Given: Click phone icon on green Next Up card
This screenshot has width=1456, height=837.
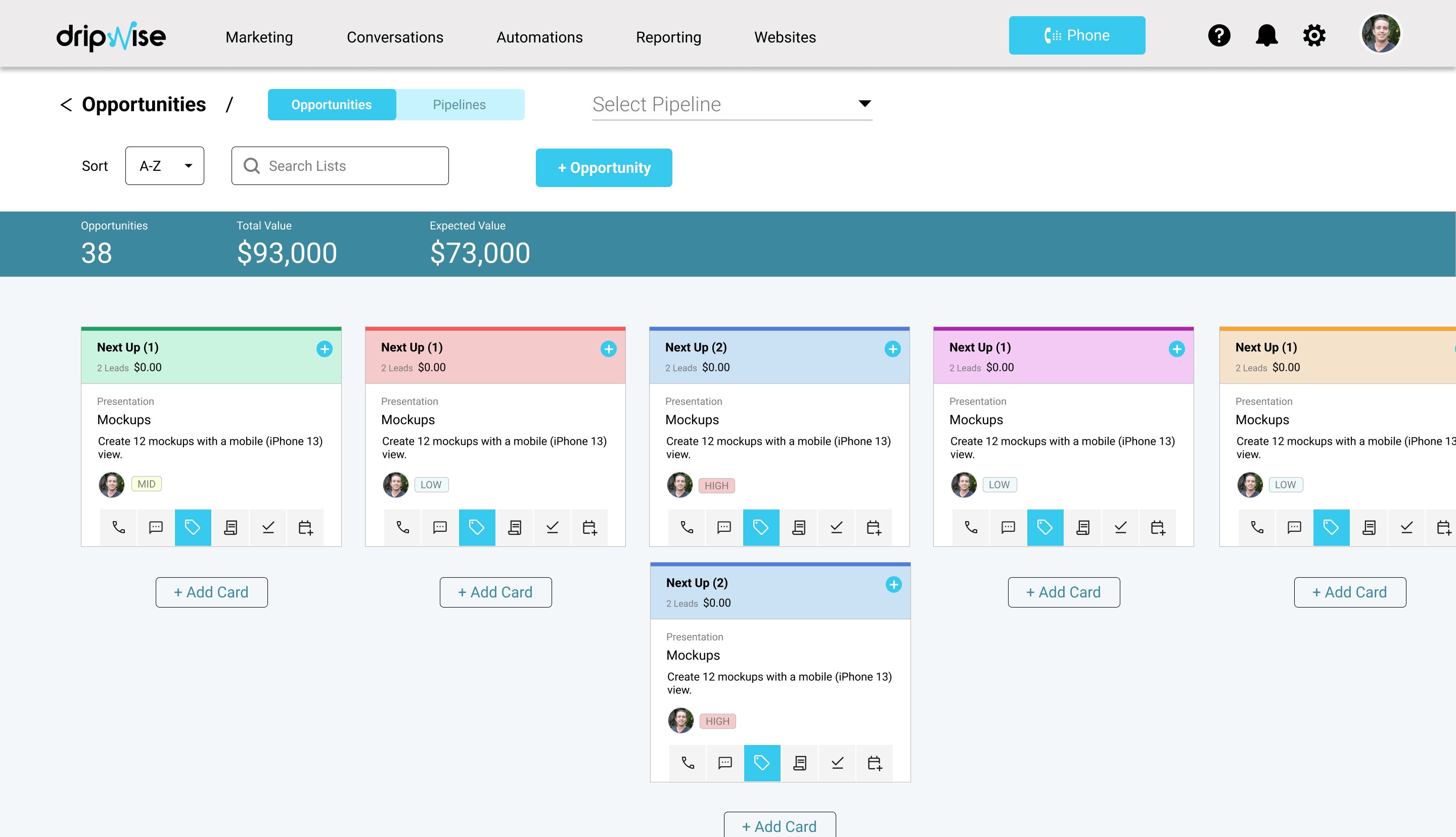Looking at the screenshot, I should 118,527.
